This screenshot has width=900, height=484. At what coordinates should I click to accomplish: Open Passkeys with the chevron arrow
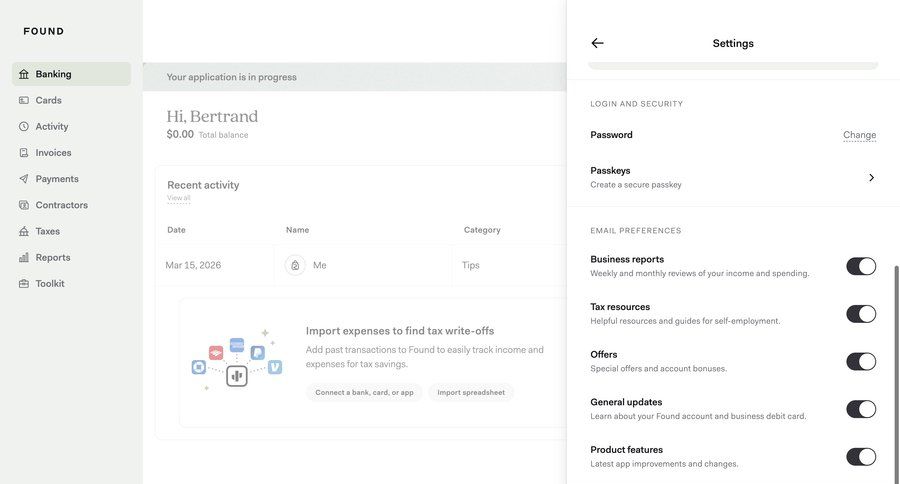click(871, 177)
